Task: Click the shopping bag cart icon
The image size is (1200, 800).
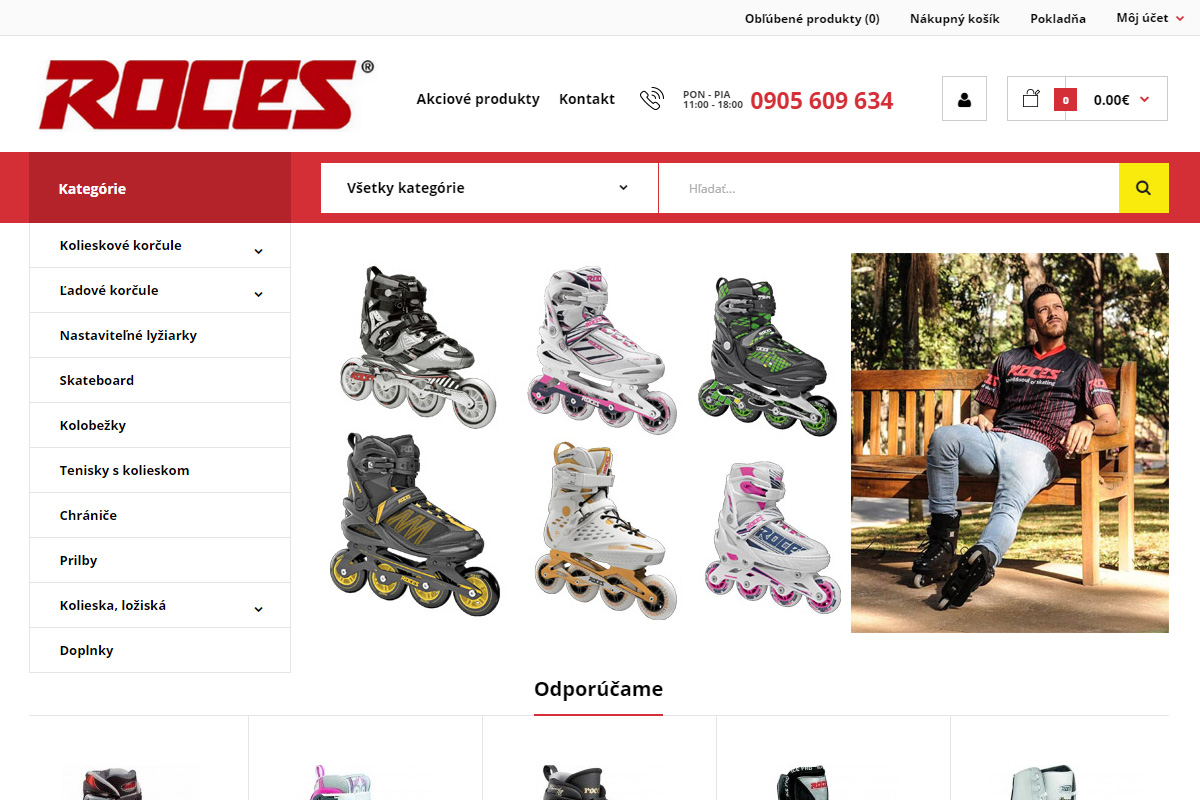Action: pyautogui.click(x=1031, y=98)
